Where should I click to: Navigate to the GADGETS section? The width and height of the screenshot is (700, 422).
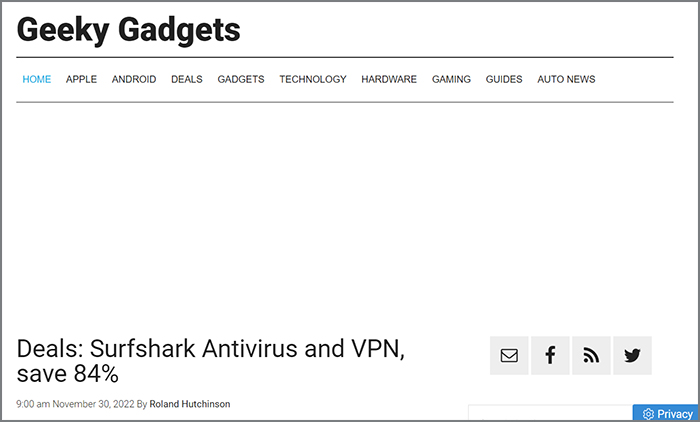tap(241, 79)
